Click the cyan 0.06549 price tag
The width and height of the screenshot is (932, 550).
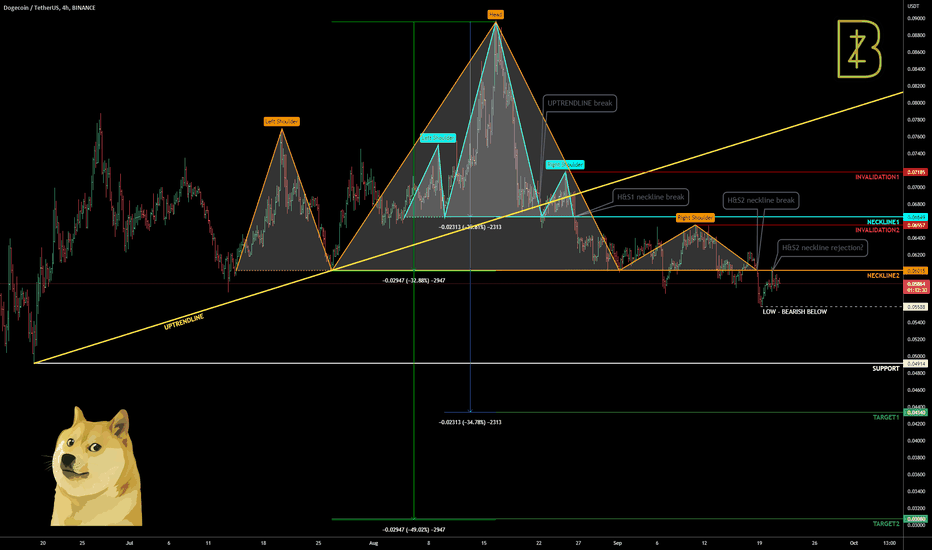pyautogui.click(x=915, y=217)
